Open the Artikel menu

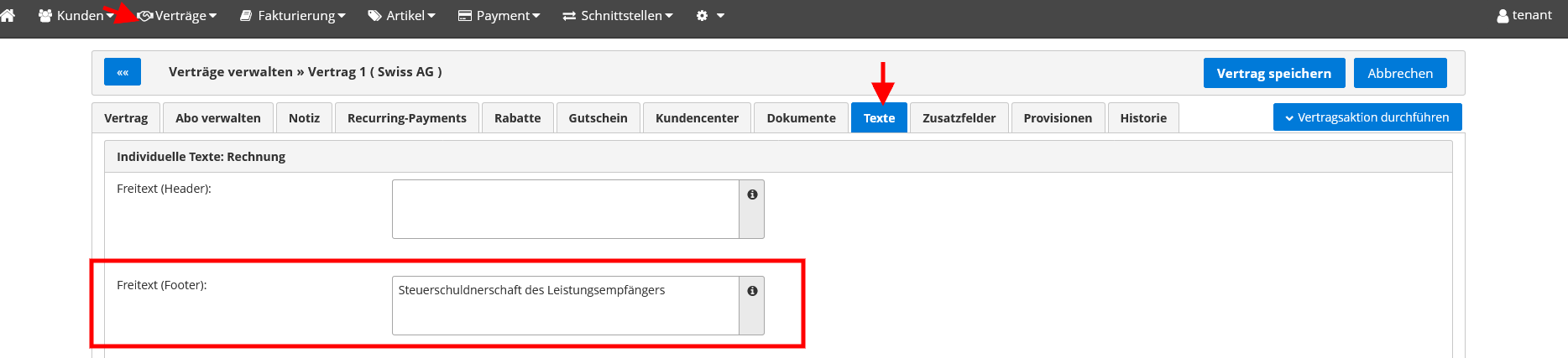pyautogui.click(x=402, y=15)
